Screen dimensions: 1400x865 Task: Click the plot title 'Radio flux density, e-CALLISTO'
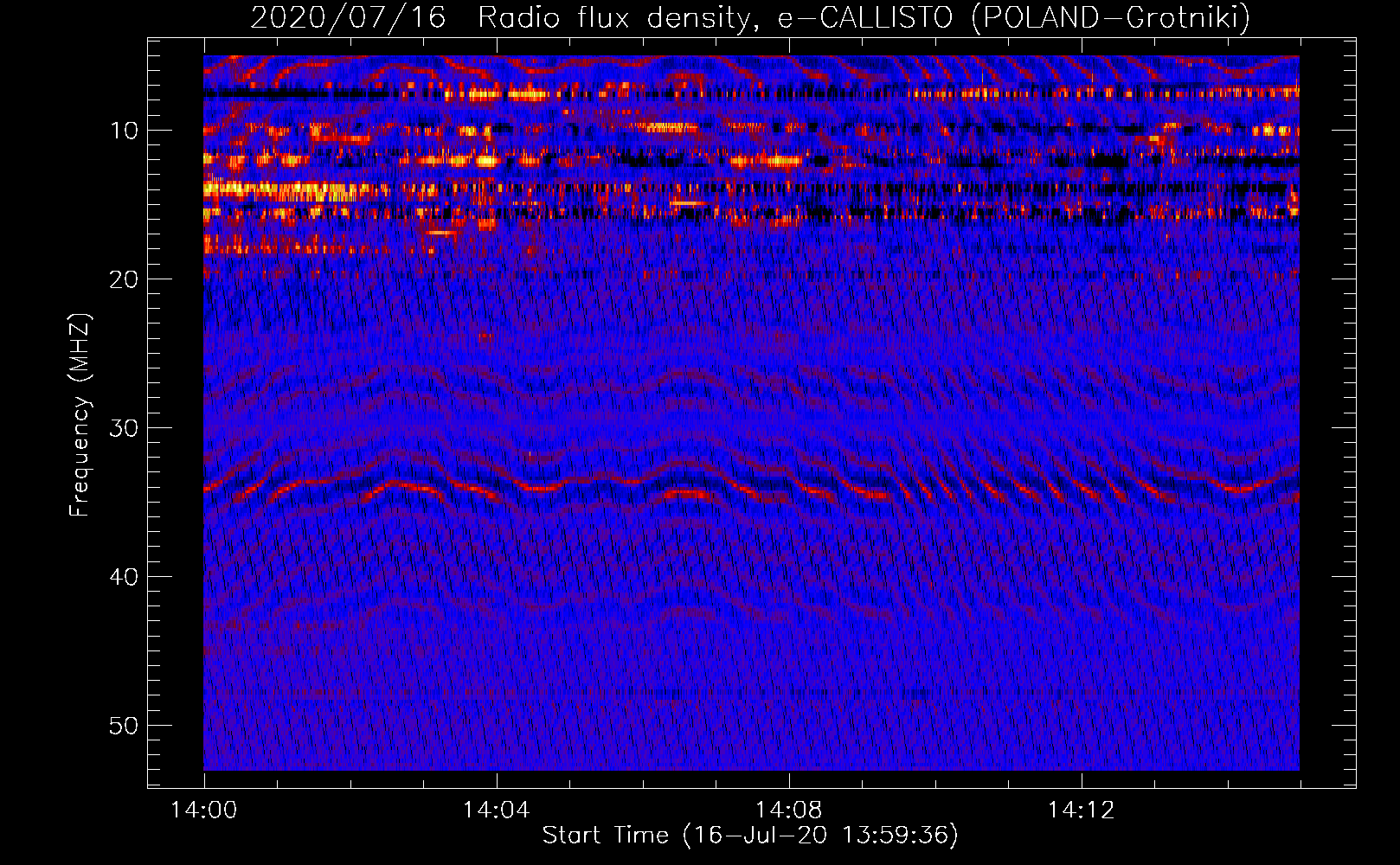(x=715, y=18)
